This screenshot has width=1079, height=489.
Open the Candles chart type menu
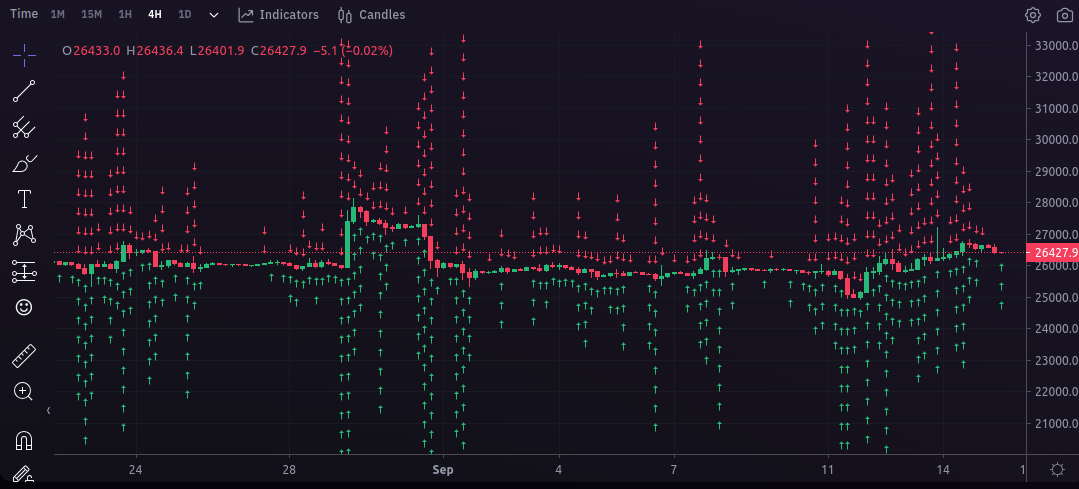372,14
